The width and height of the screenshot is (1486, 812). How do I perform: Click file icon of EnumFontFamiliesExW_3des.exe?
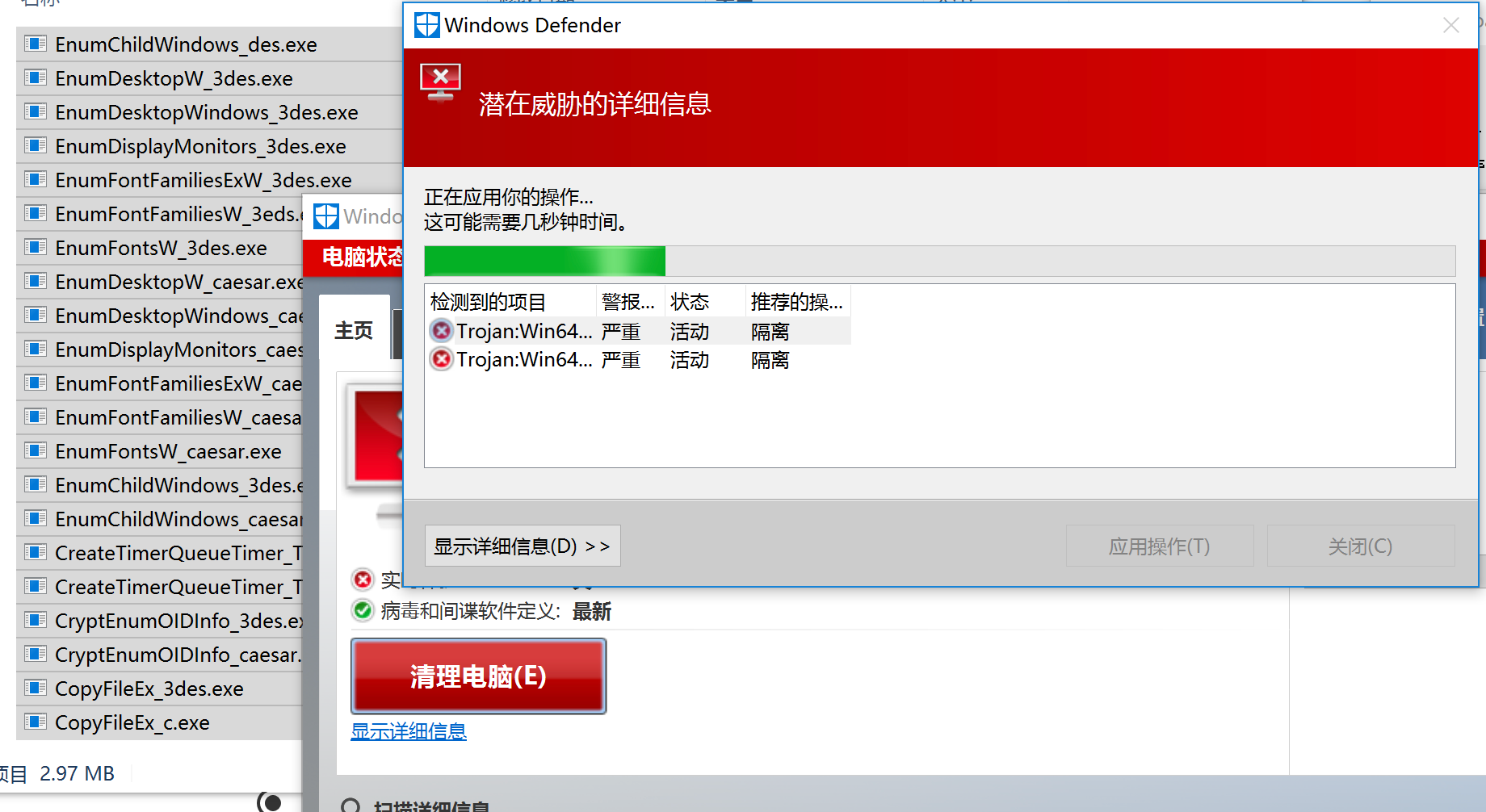pyautogui.click(x=35, y=179)
